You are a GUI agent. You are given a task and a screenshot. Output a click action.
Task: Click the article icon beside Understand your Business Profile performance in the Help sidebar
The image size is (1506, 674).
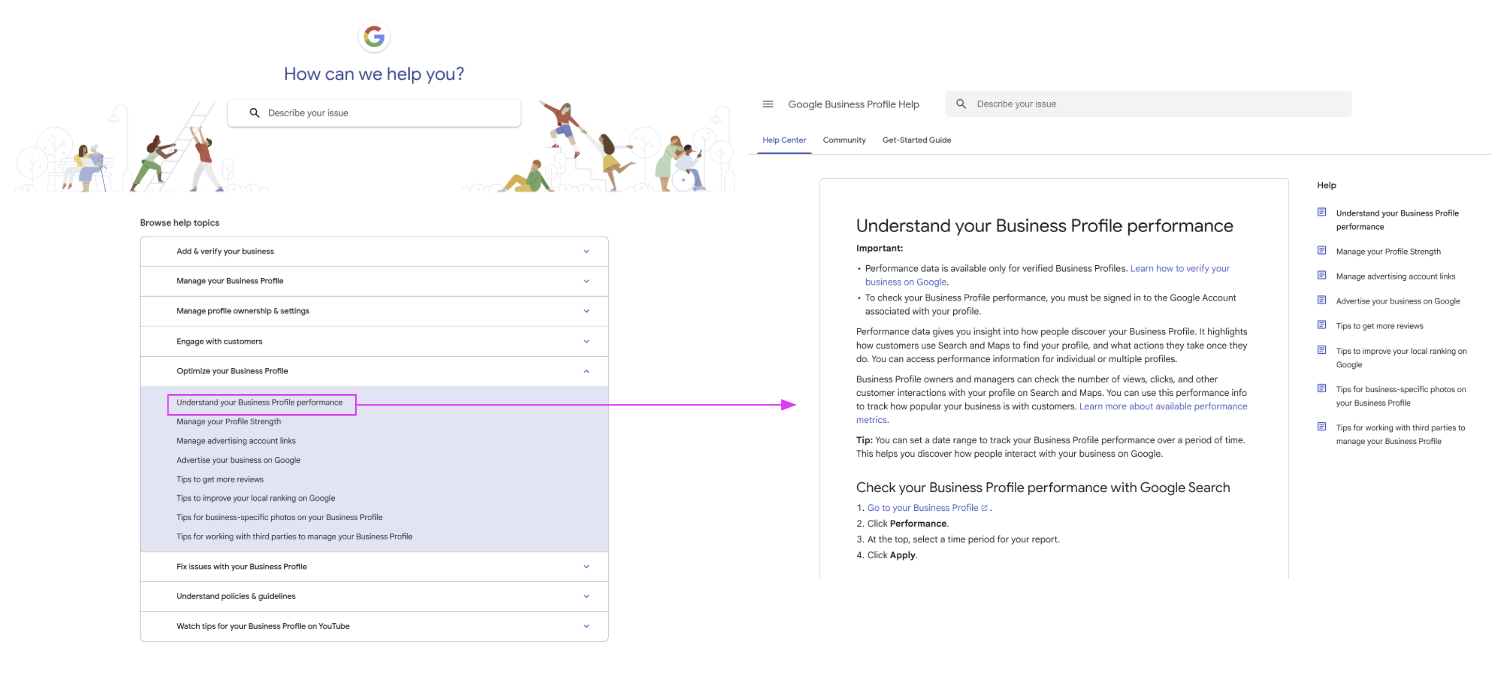(x=1321, y=212)
